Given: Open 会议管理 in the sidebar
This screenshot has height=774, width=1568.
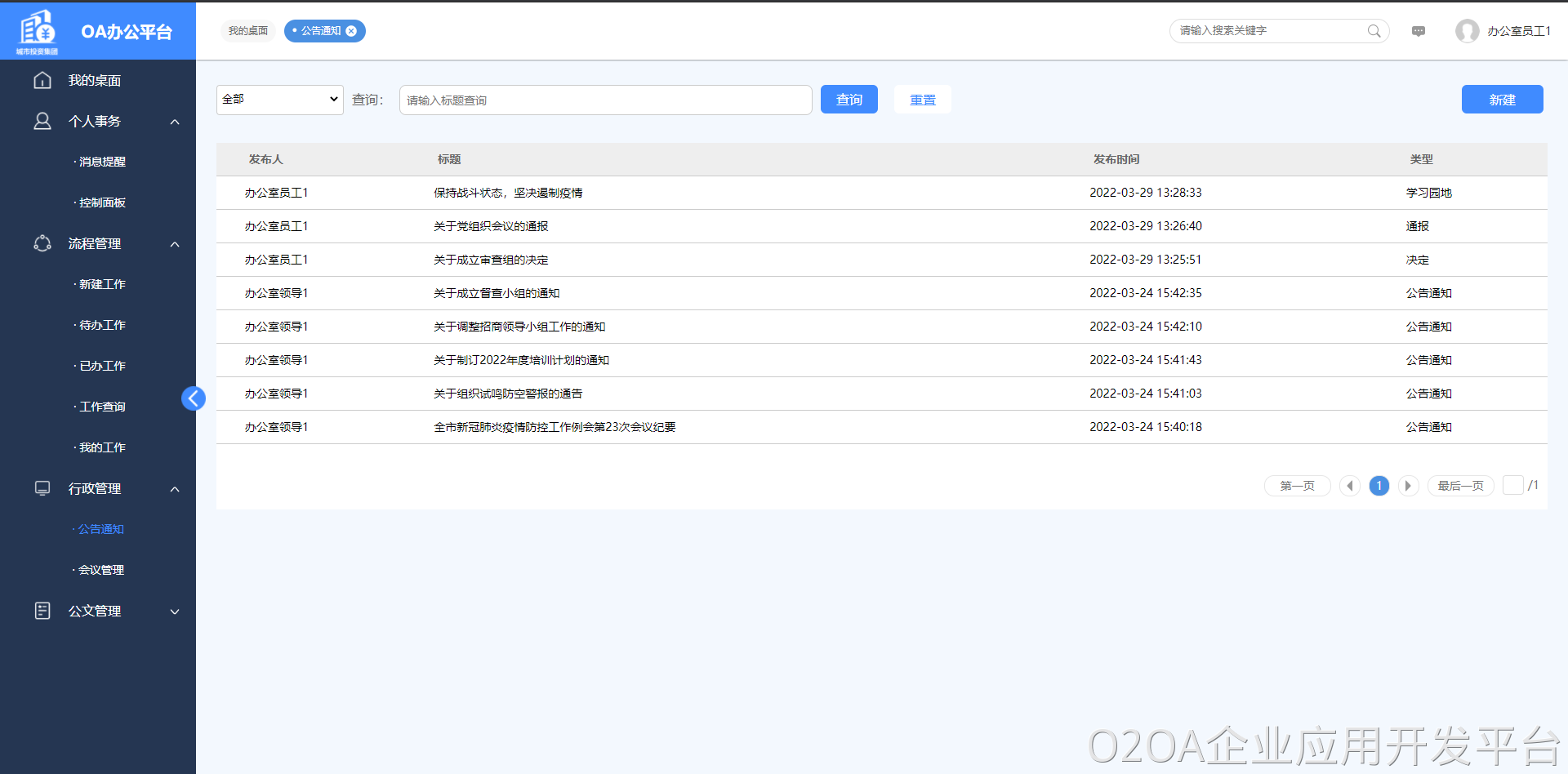Looking at the screenshot, I should tap(101, 570).
